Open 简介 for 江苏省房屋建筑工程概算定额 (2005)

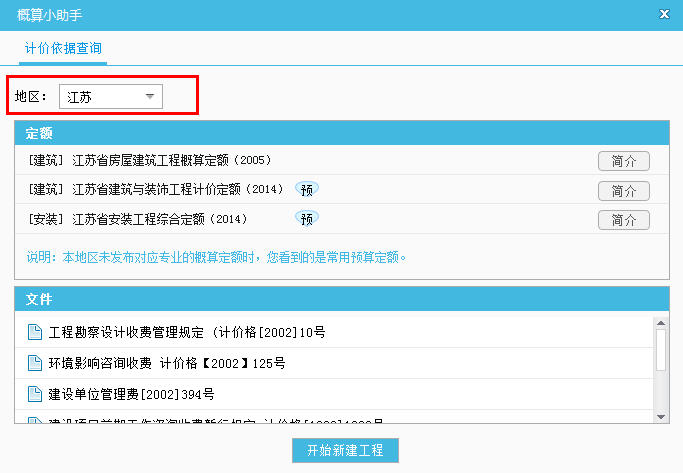623,161
